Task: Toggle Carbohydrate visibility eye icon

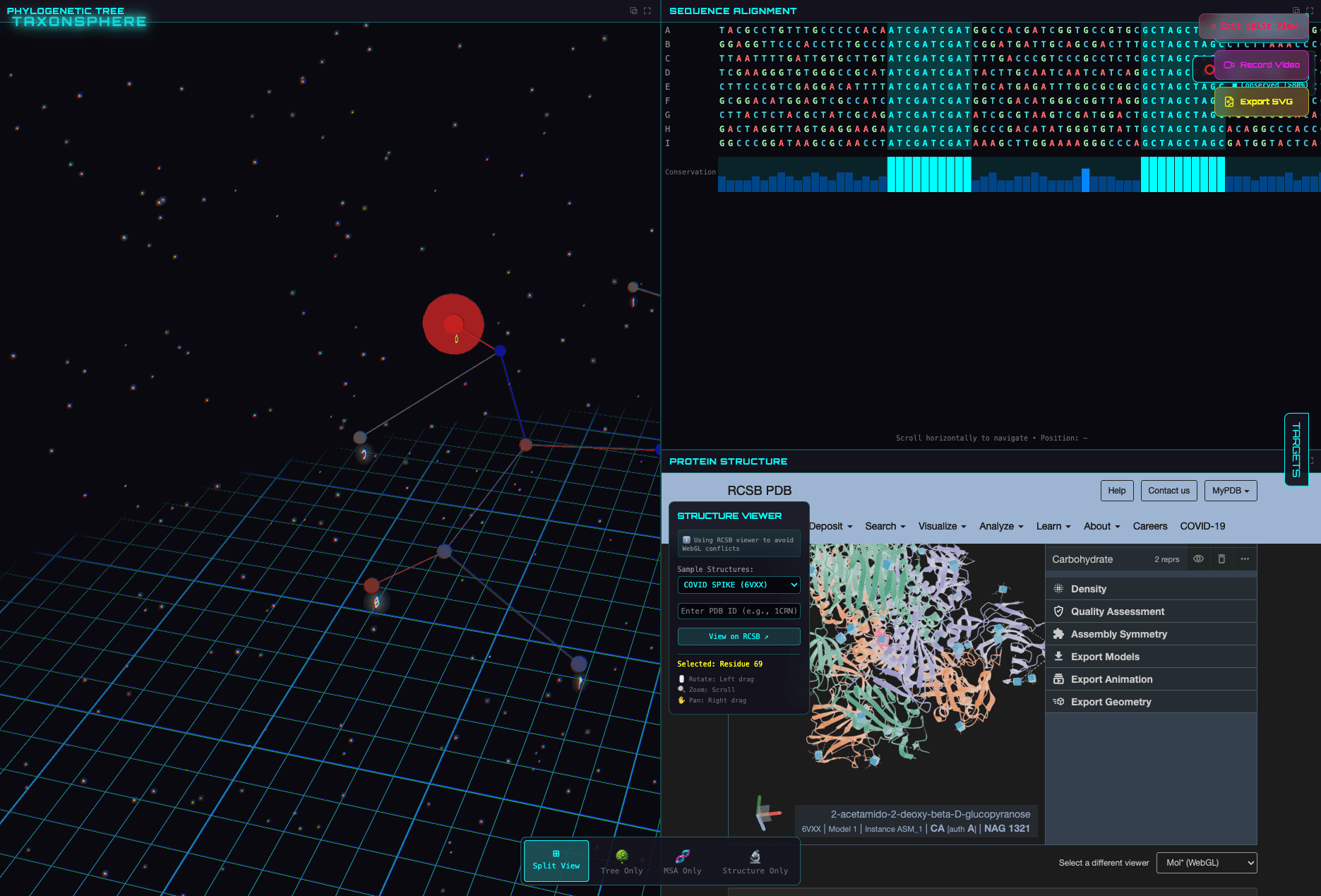Action: pos(1198,558)
